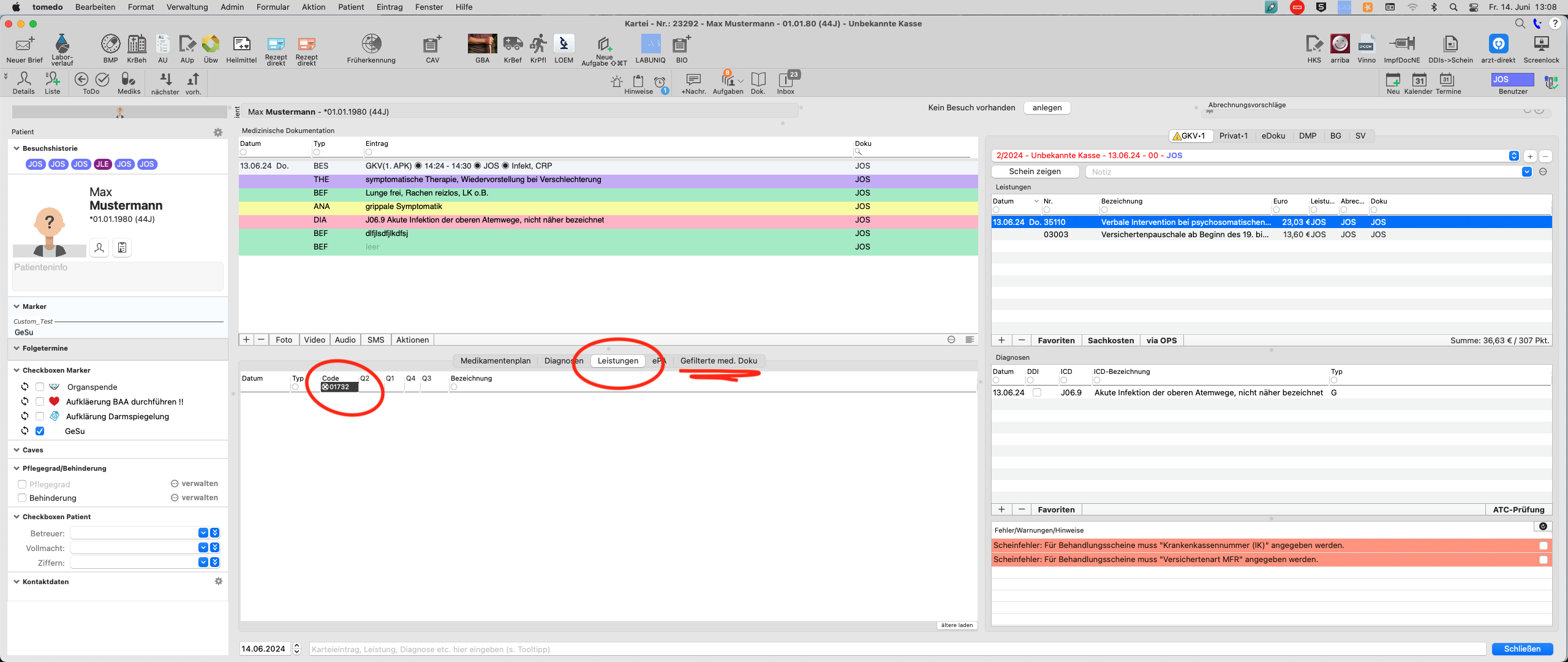Open the Aufgaben task list icon

728,83
